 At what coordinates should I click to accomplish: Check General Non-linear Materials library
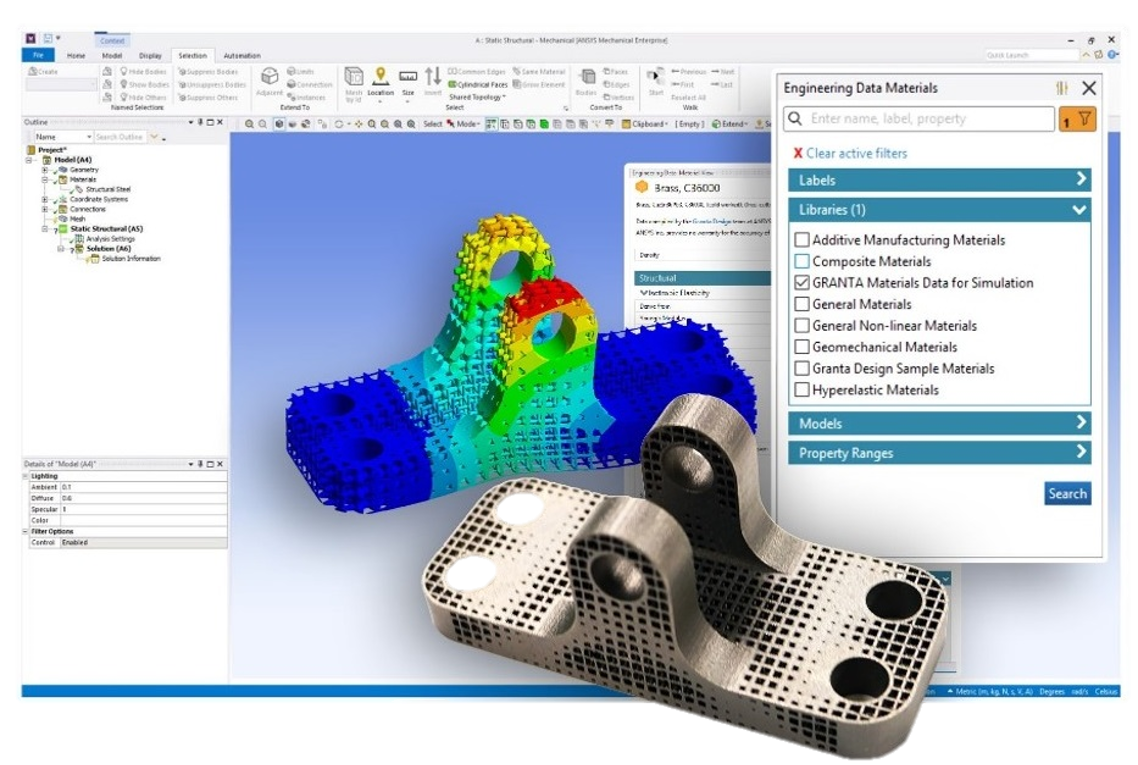(802, 325)
